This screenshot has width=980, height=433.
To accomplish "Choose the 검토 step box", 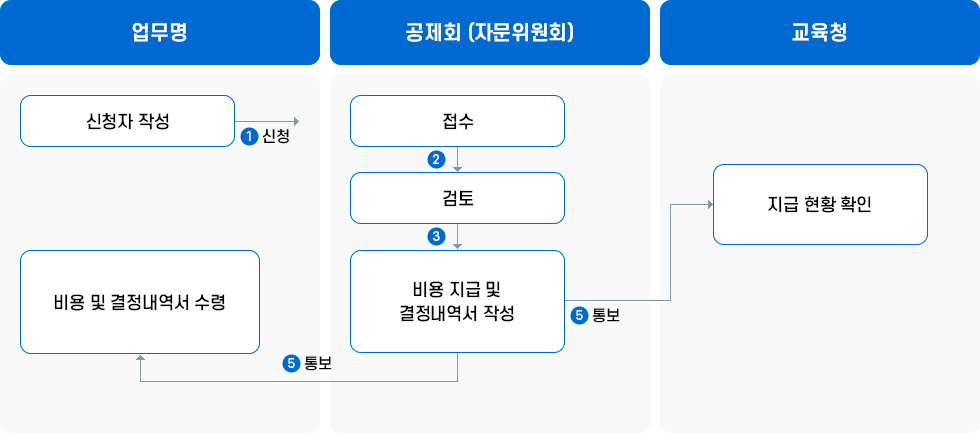I will 457,198.
